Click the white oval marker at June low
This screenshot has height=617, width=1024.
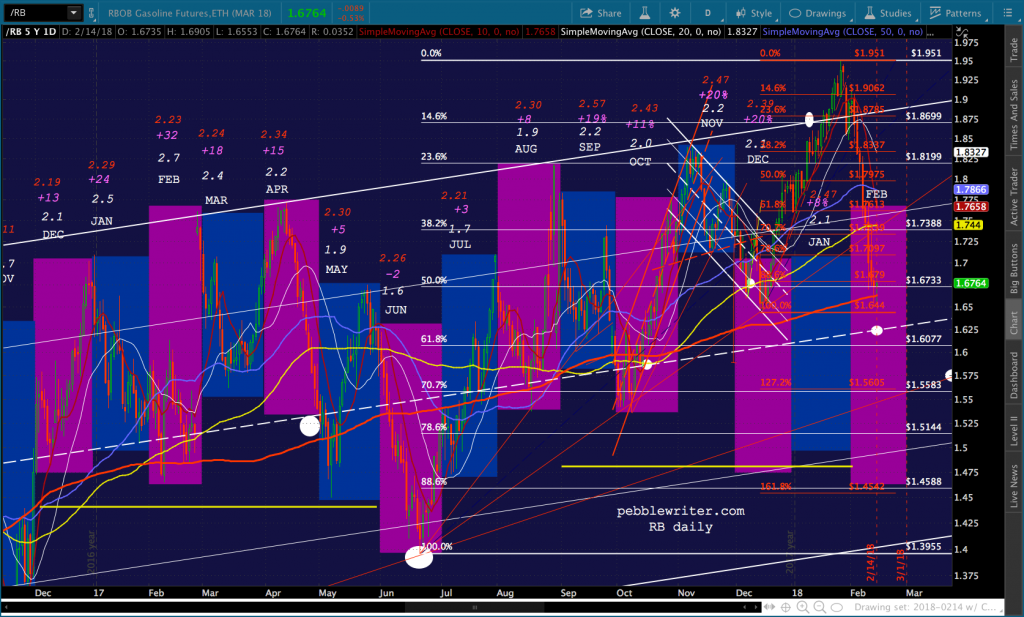[x=419, y=558]
